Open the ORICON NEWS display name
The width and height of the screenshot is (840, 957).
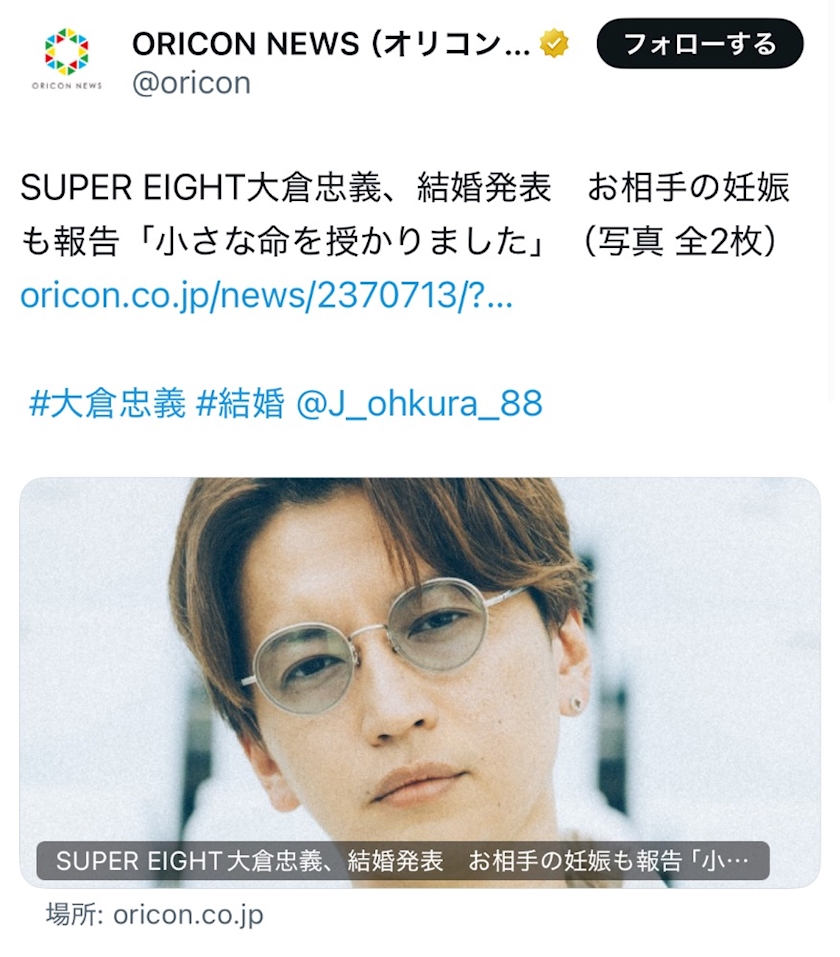(331, 44)
